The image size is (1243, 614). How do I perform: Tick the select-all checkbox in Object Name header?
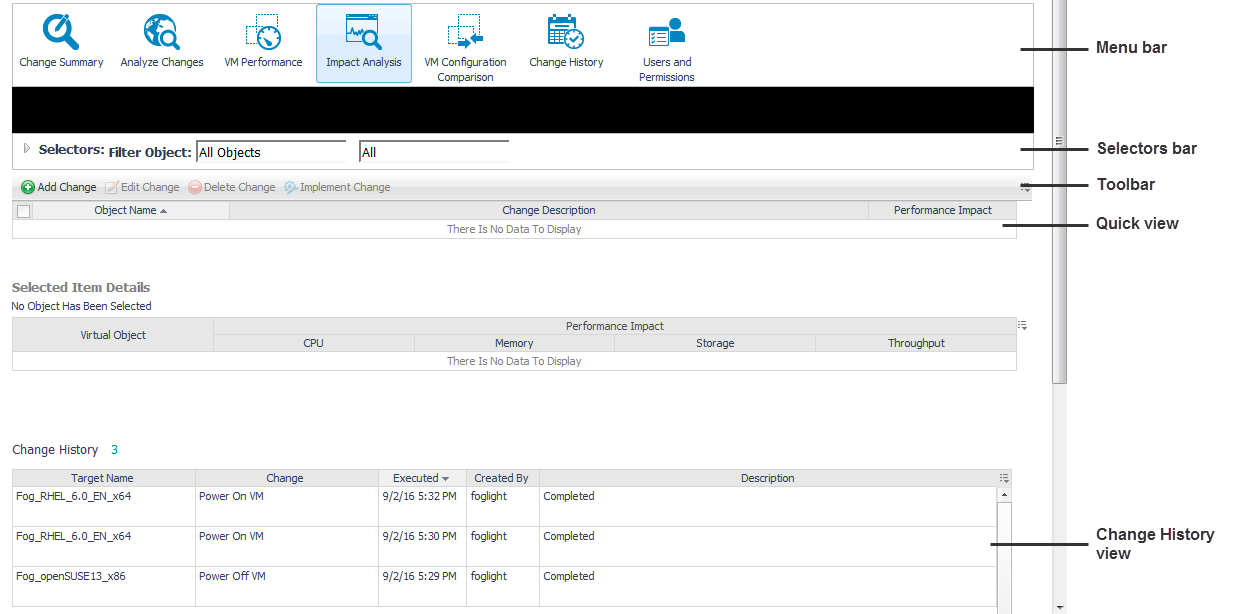coord(24,211)
